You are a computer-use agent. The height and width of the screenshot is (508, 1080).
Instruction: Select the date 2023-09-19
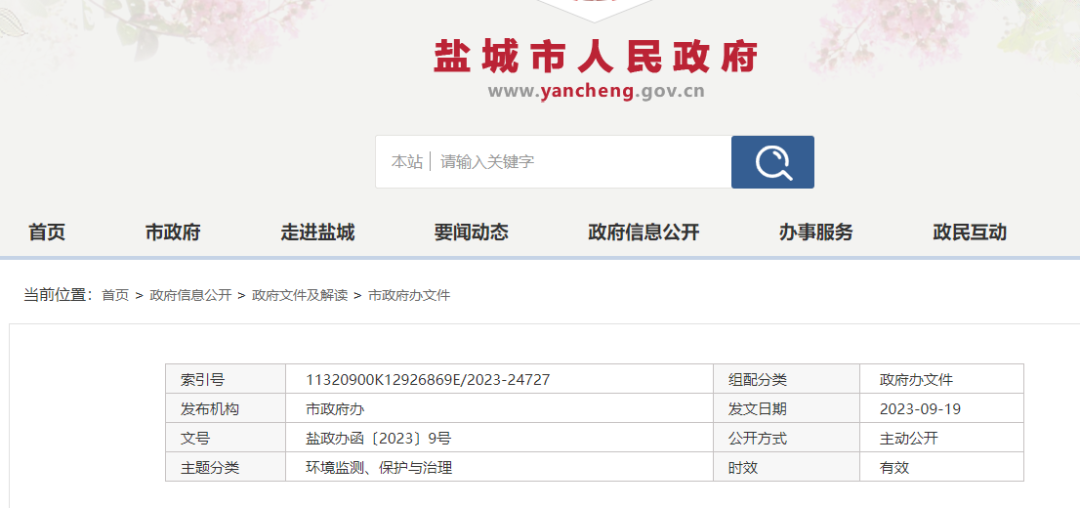click(920, 409)
